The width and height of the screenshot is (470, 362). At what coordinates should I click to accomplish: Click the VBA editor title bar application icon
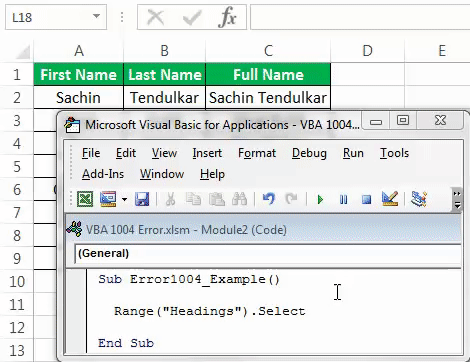pyautogui.click(x=72, y=125)
